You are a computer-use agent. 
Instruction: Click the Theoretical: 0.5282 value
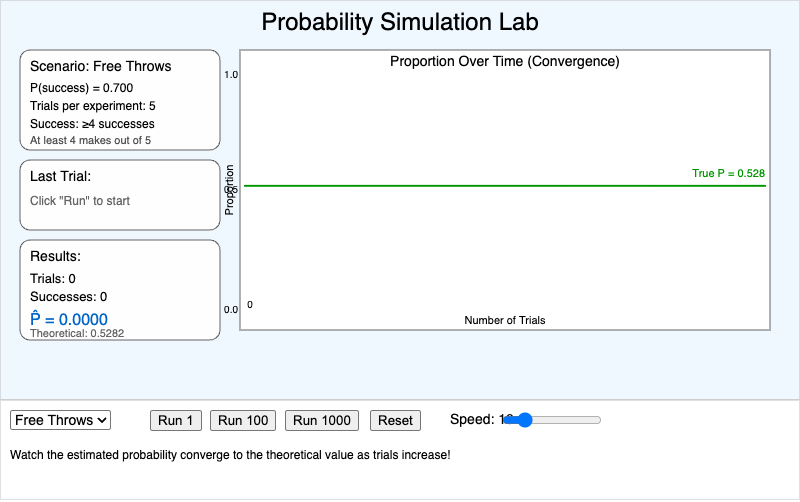77,334
